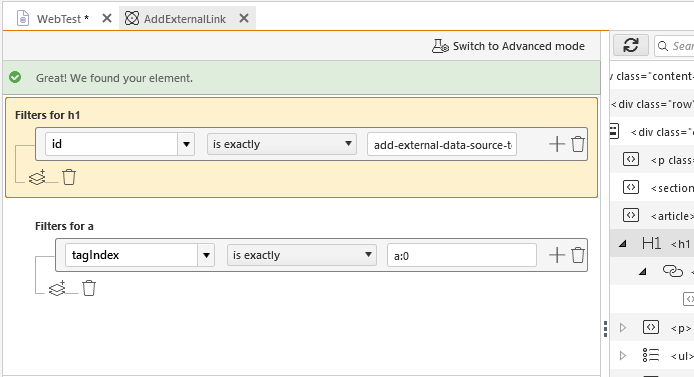The image size is (694, 377).
Task: Click the element icon of <p> node
Action: tap(651, 327)
